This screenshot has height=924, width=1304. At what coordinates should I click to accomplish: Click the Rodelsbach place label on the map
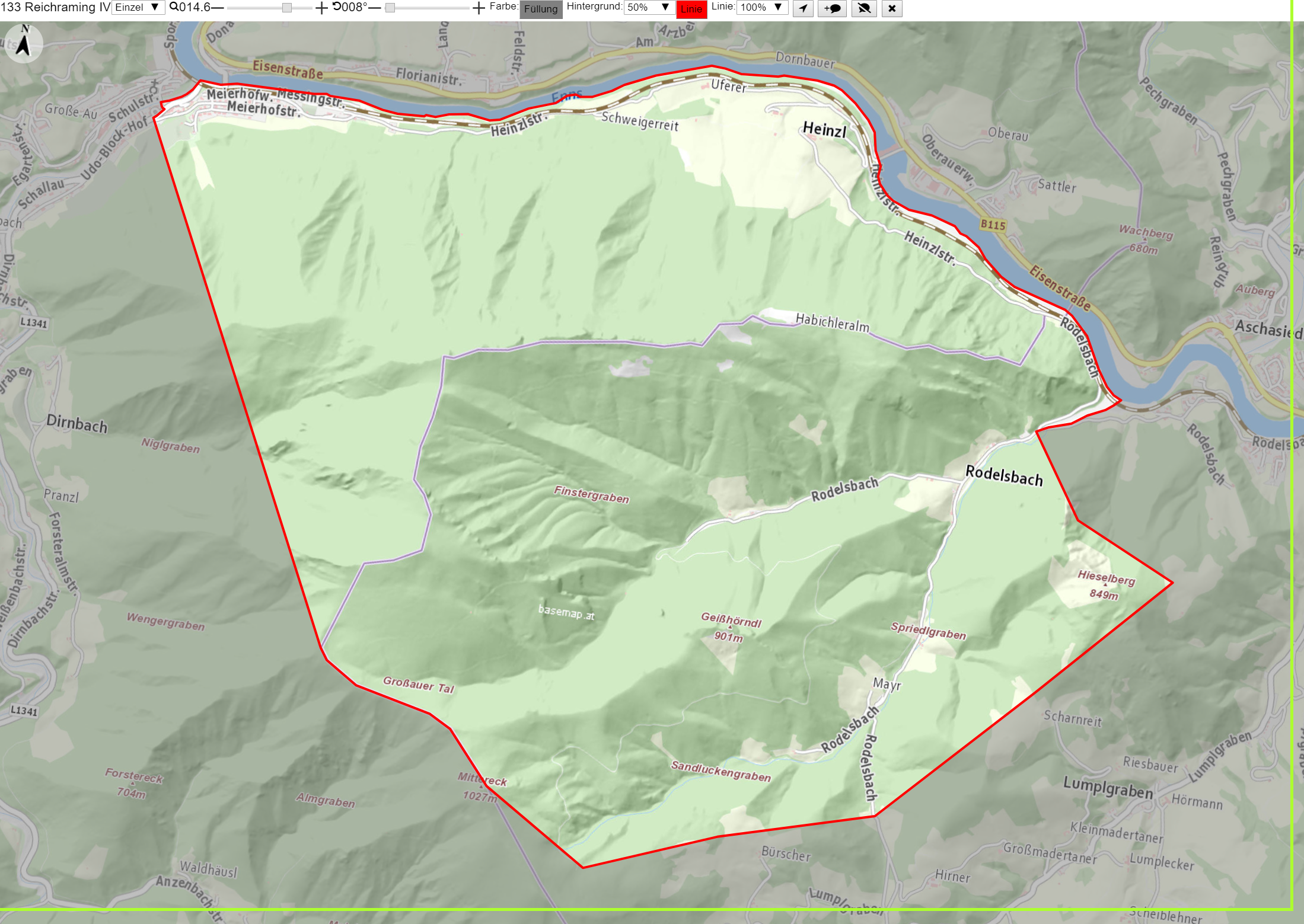coord(1004,476)
